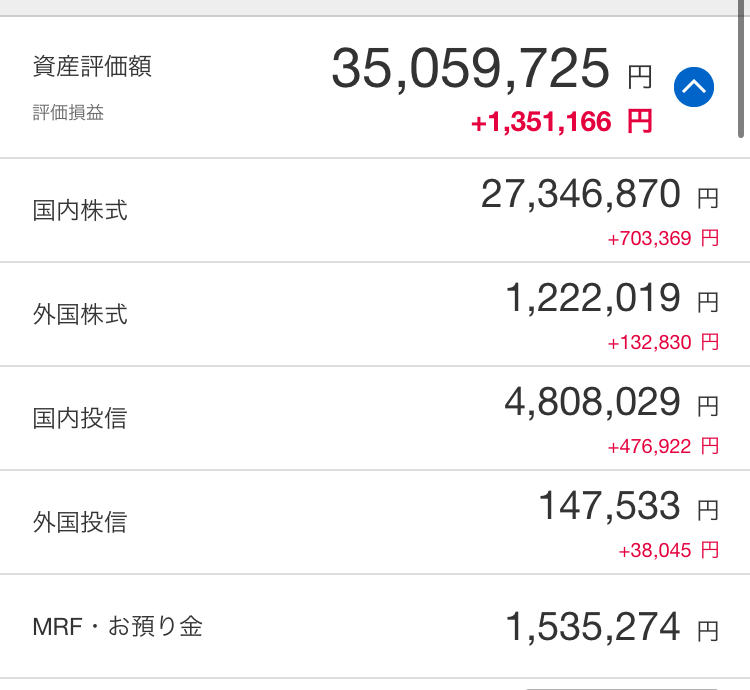This screenshot has width=750, height=690.
Task: Collapse the asset breakdown with blue chevron
Action: click(694, 87)
